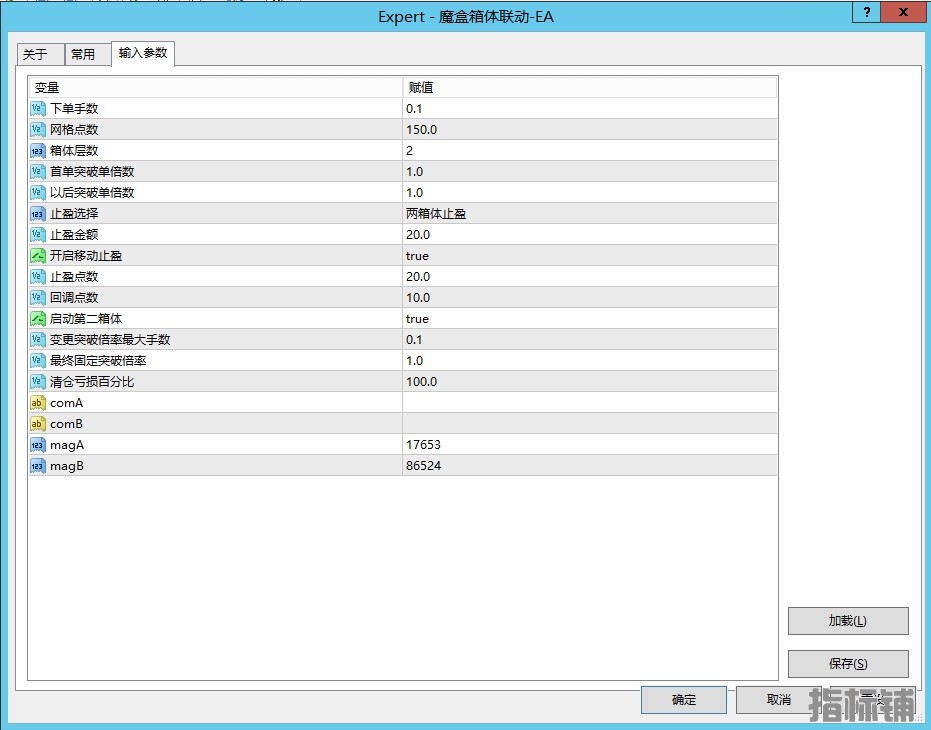Image resolution: width=931 pixels, height=730 pixels.
Task: Select the comB variable name
Action: coord(66,424)
